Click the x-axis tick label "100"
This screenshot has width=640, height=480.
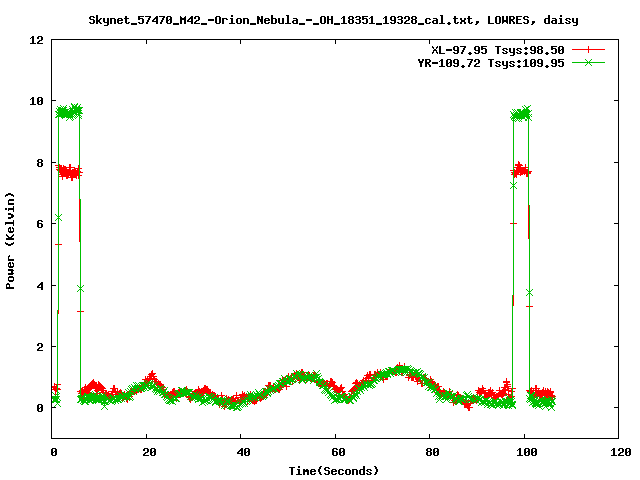coord(527,452)
